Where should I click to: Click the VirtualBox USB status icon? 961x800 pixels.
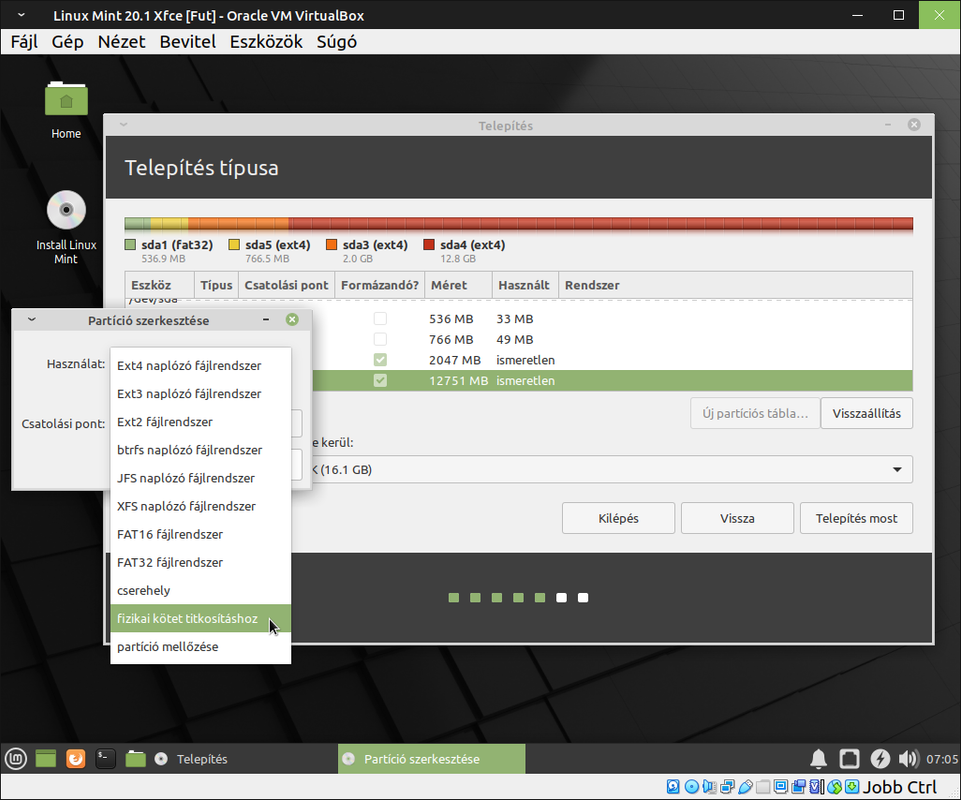click(x=745, y=787)
